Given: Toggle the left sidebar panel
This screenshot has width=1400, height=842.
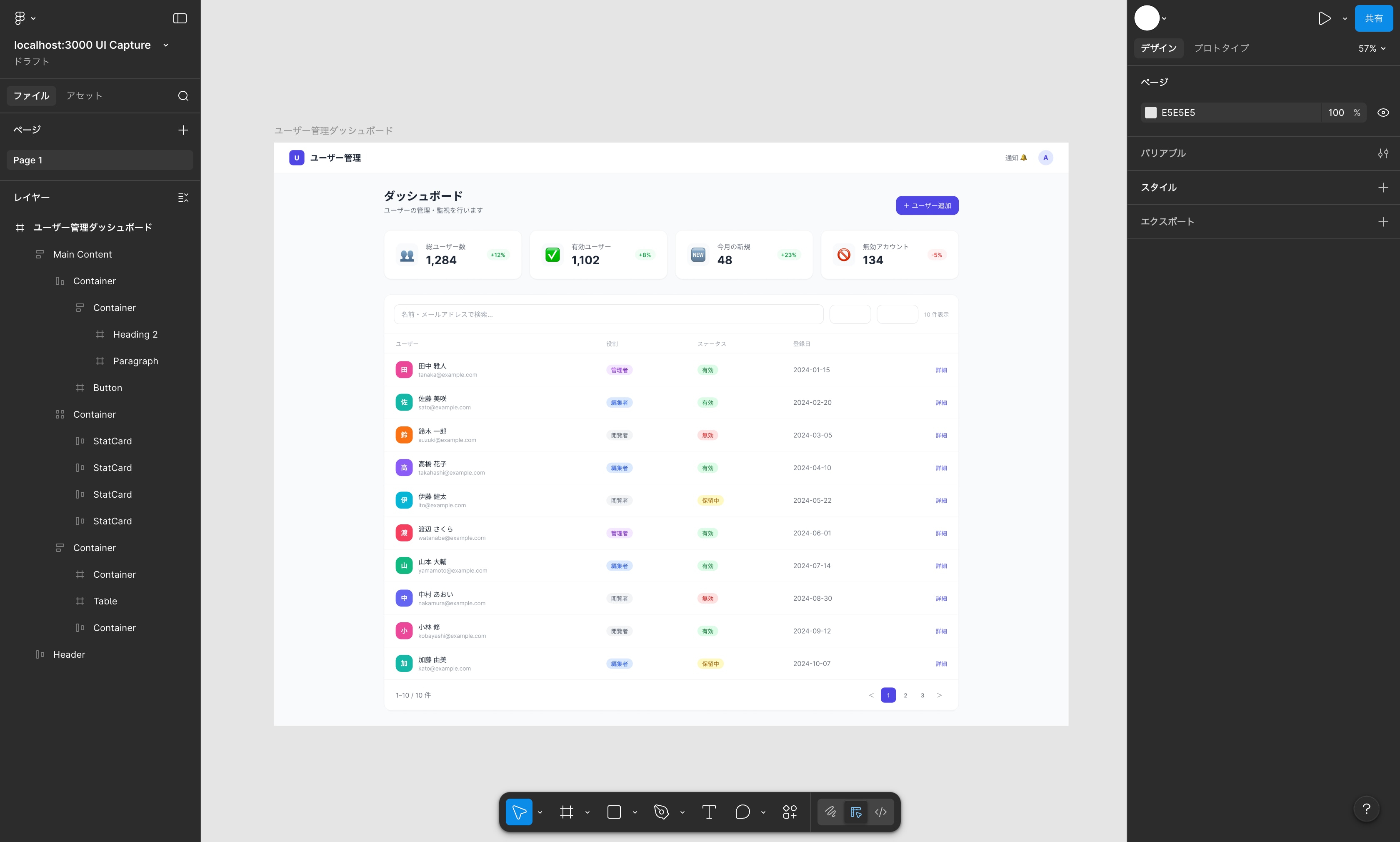Looking at the screenshot, I should pyautogui.click(x=180, y=18).
